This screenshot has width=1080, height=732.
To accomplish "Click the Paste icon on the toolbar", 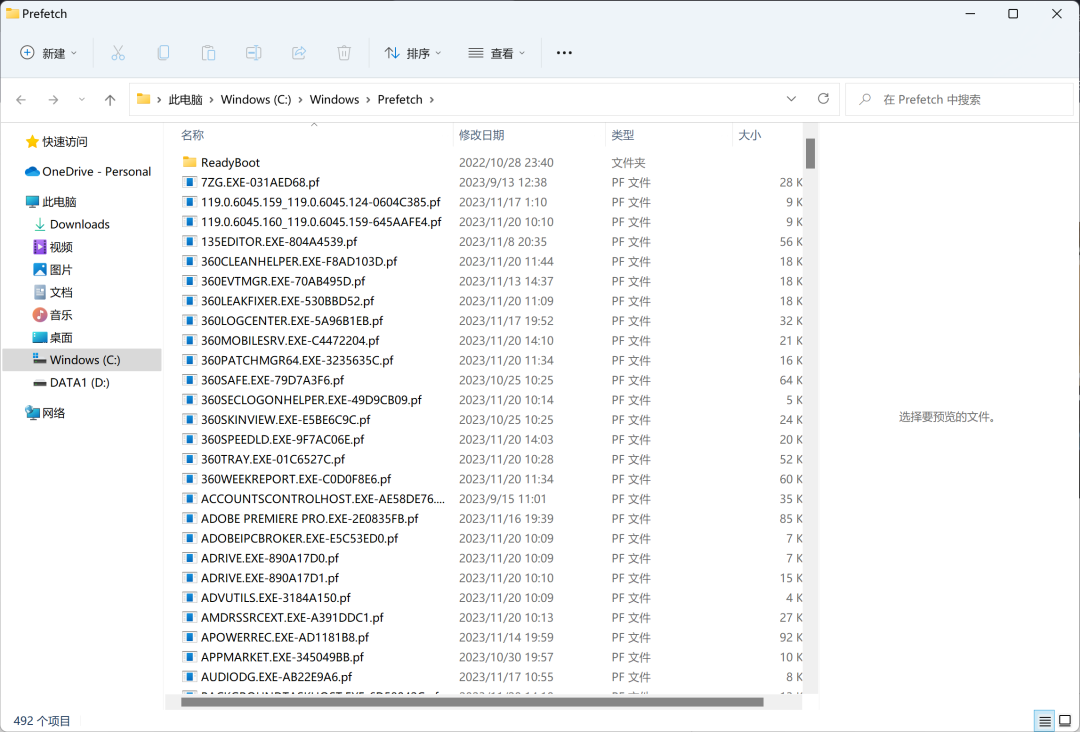I will pyautogui.click(x=208, y=52).
